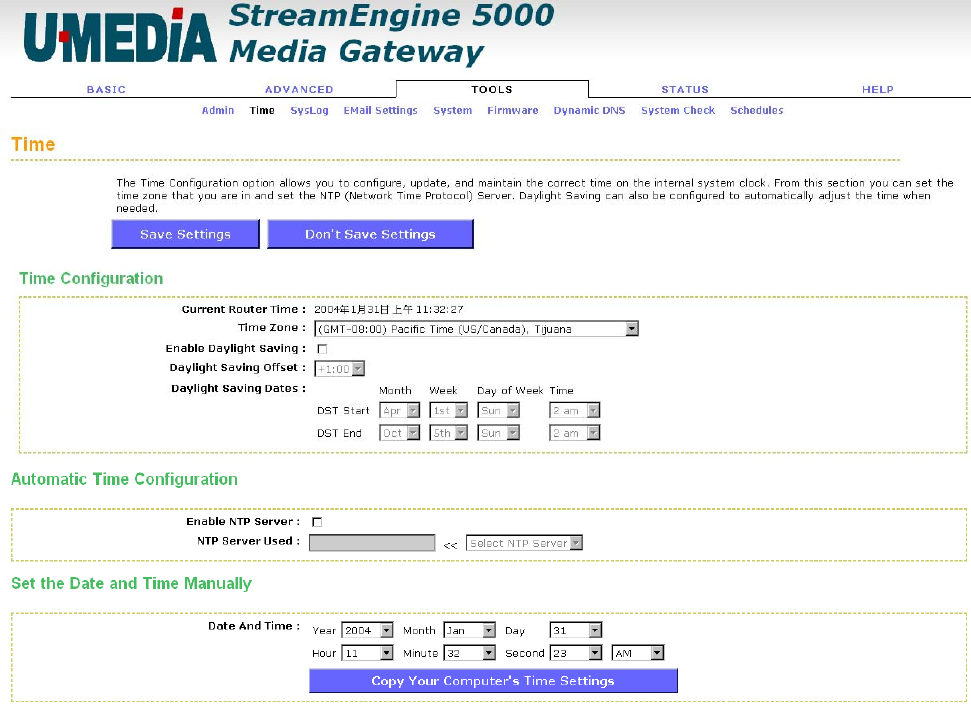Open the SysLog page

point(309,110)
